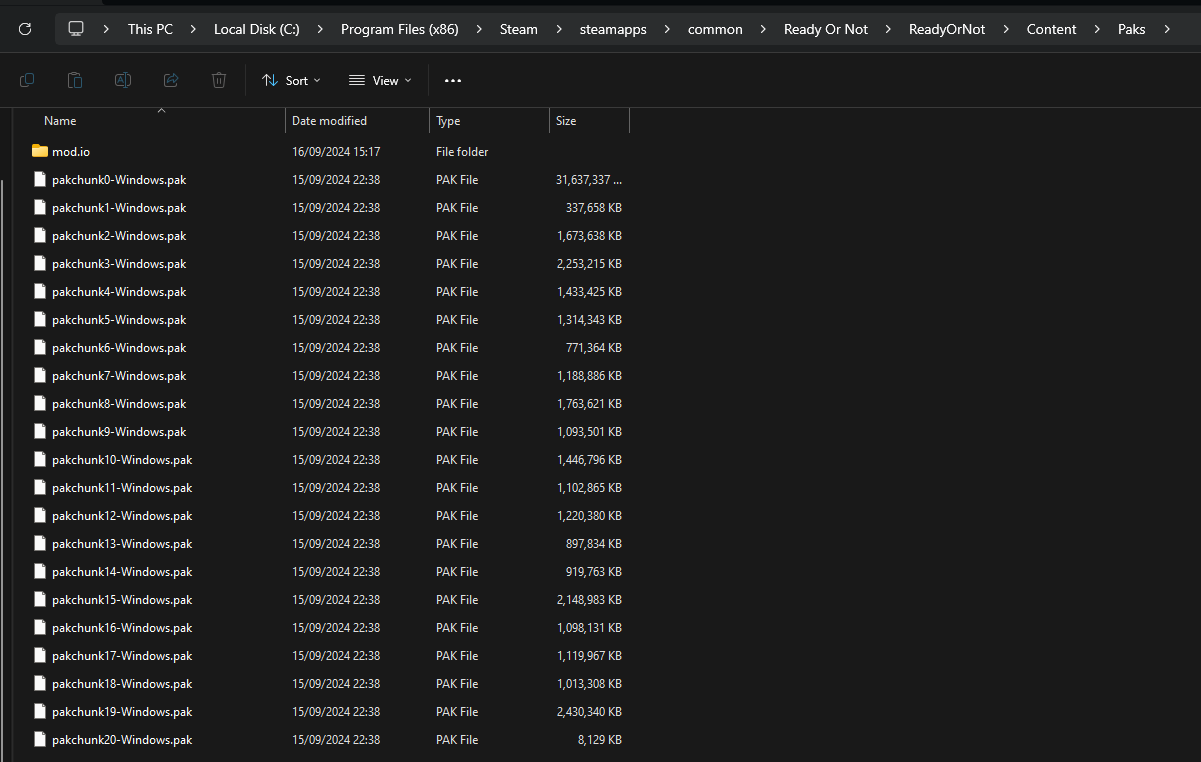Click the Share icon in toolbar
Screen dimensions: 1201x762
coord(171,80)
